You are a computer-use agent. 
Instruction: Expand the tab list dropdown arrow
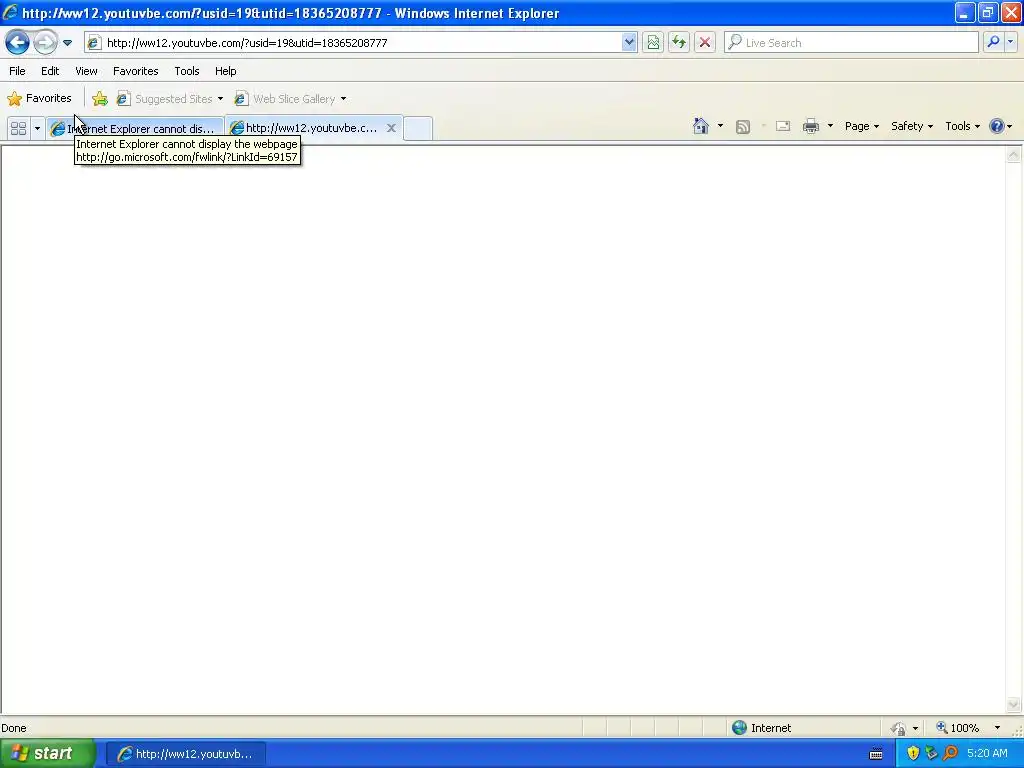37,129
